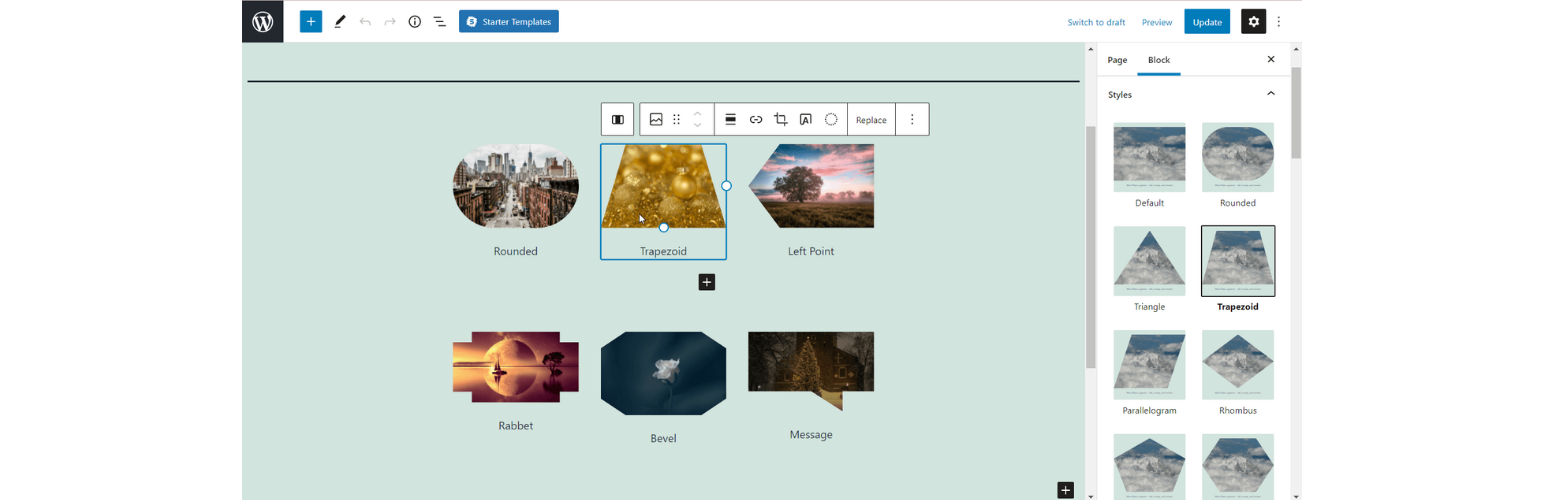
Task: Click the sidebar vertical scrollbar
Action: pos(1296,113)
